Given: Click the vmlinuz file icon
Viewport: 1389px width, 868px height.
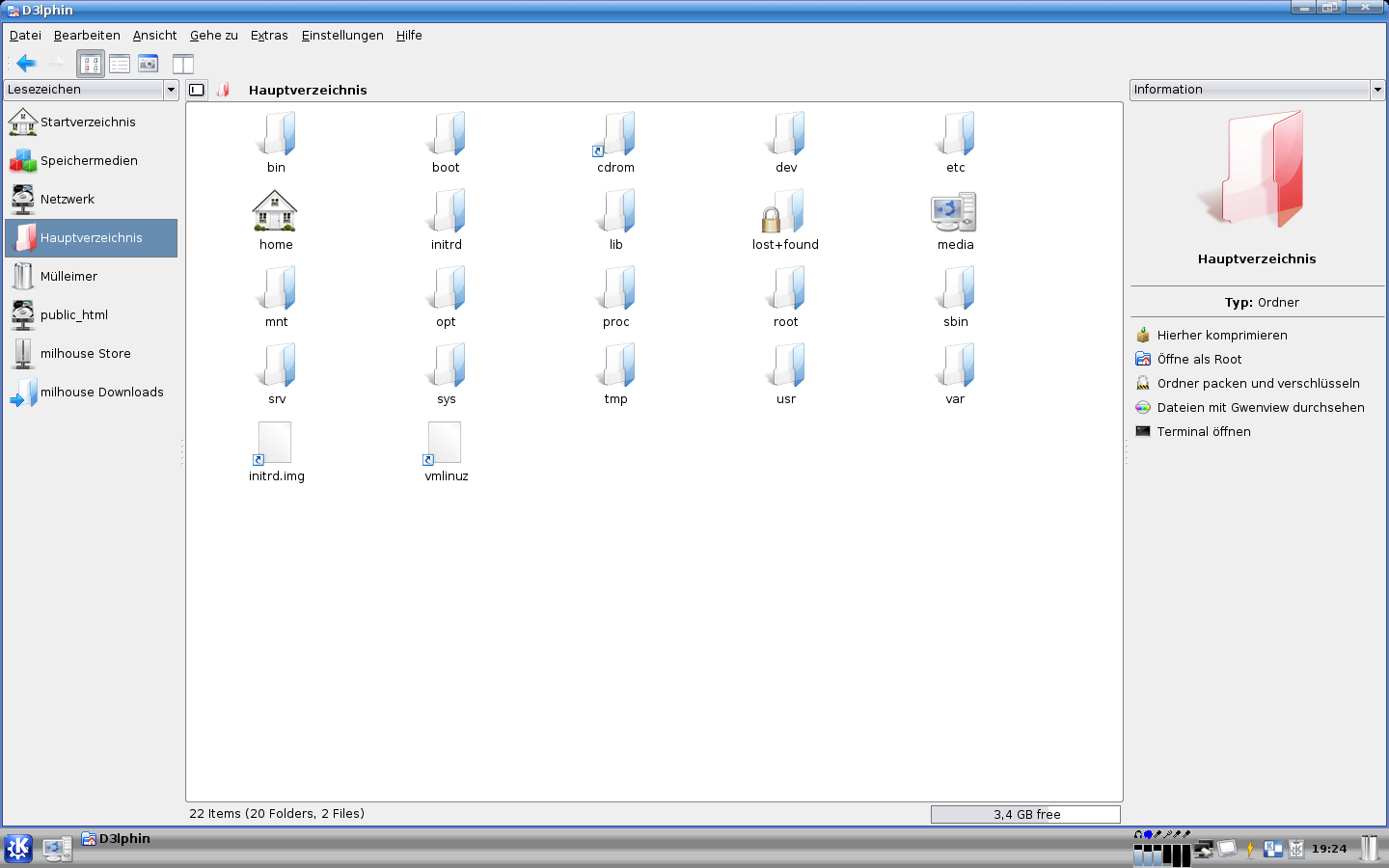Looking at the screenshot, I should point(445,445).
